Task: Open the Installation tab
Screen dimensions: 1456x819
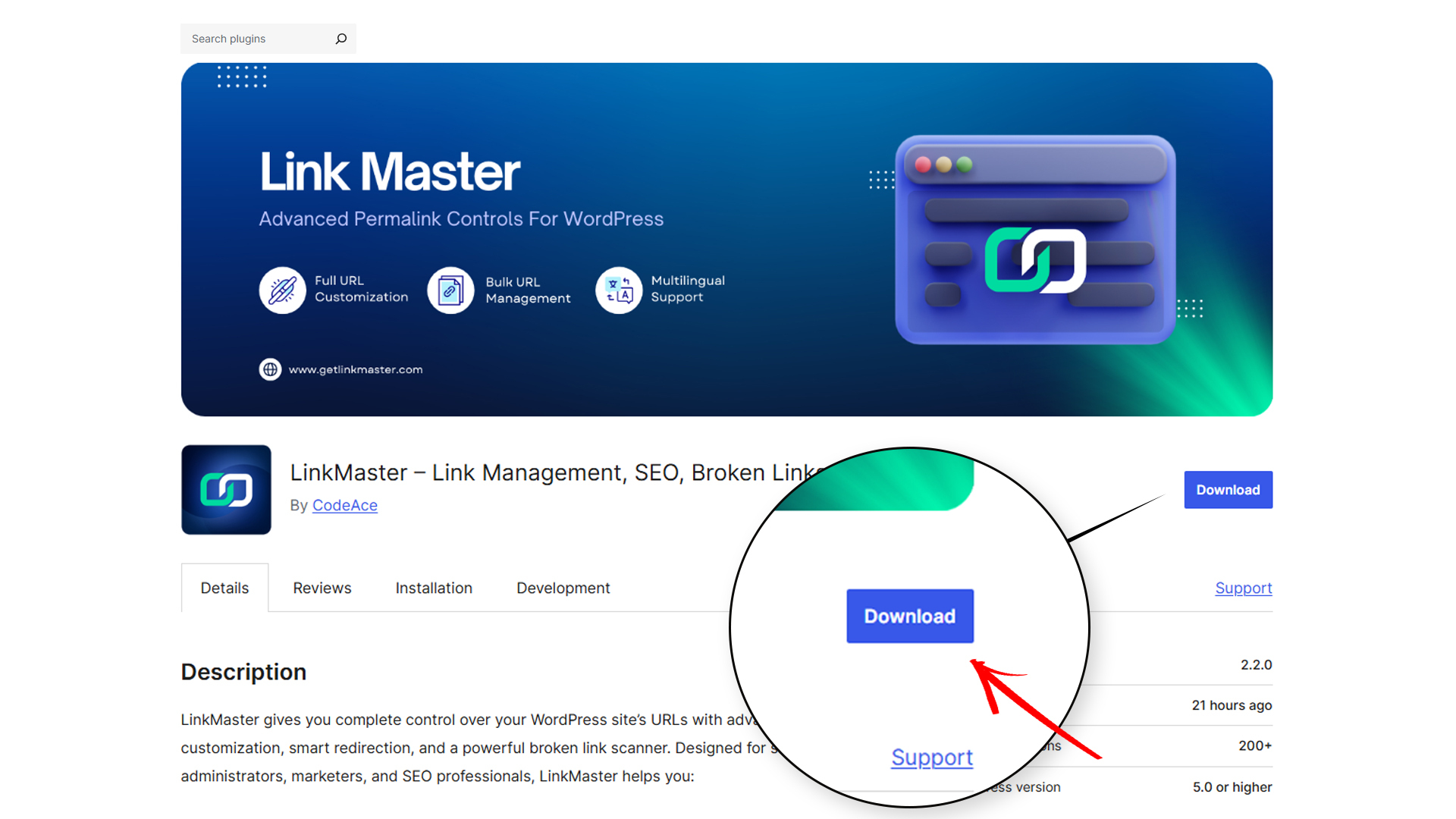Action: [434, 588]
